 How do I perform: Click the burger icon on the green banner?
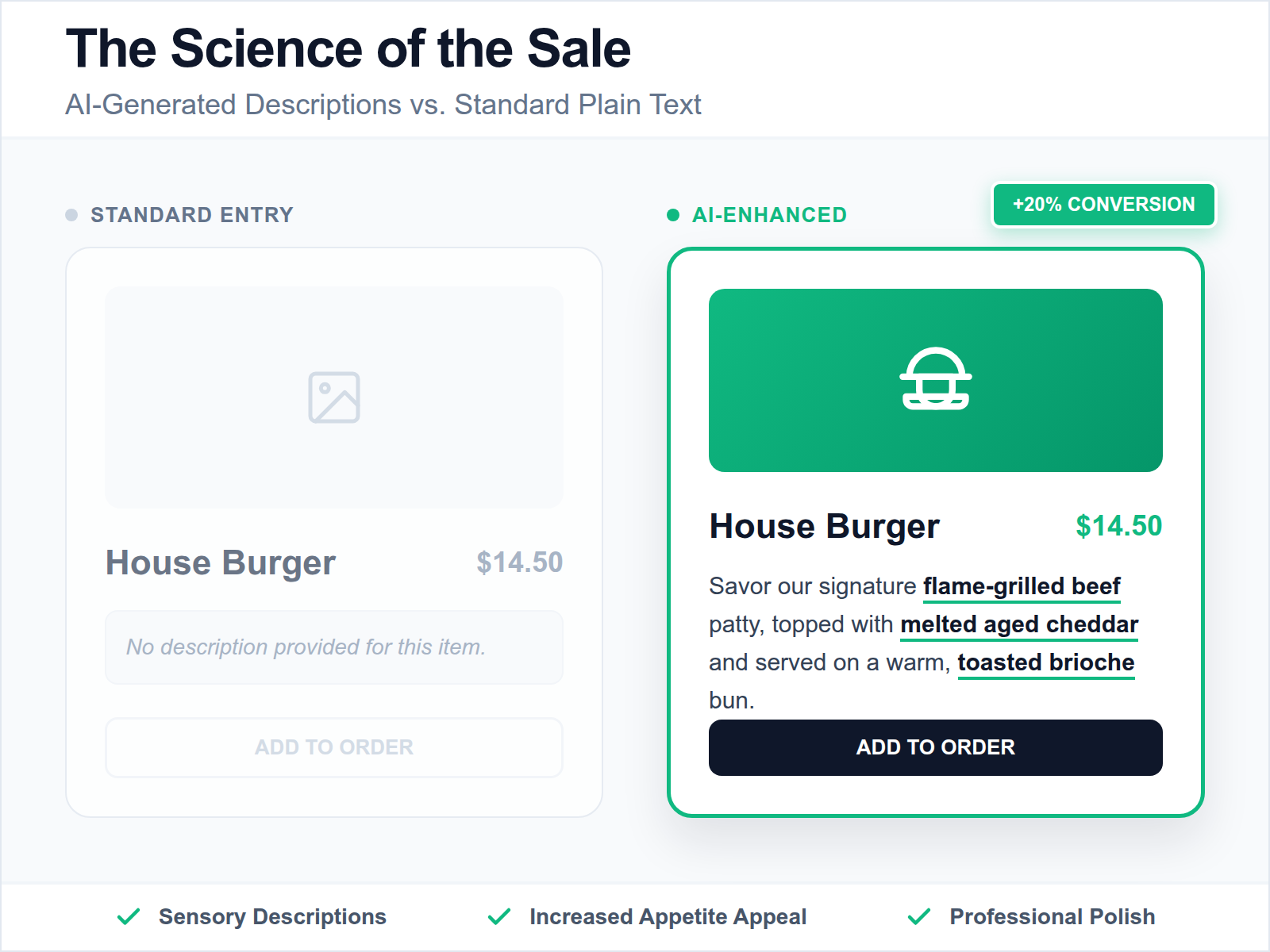pyautogui.click(x=935, y=381)
